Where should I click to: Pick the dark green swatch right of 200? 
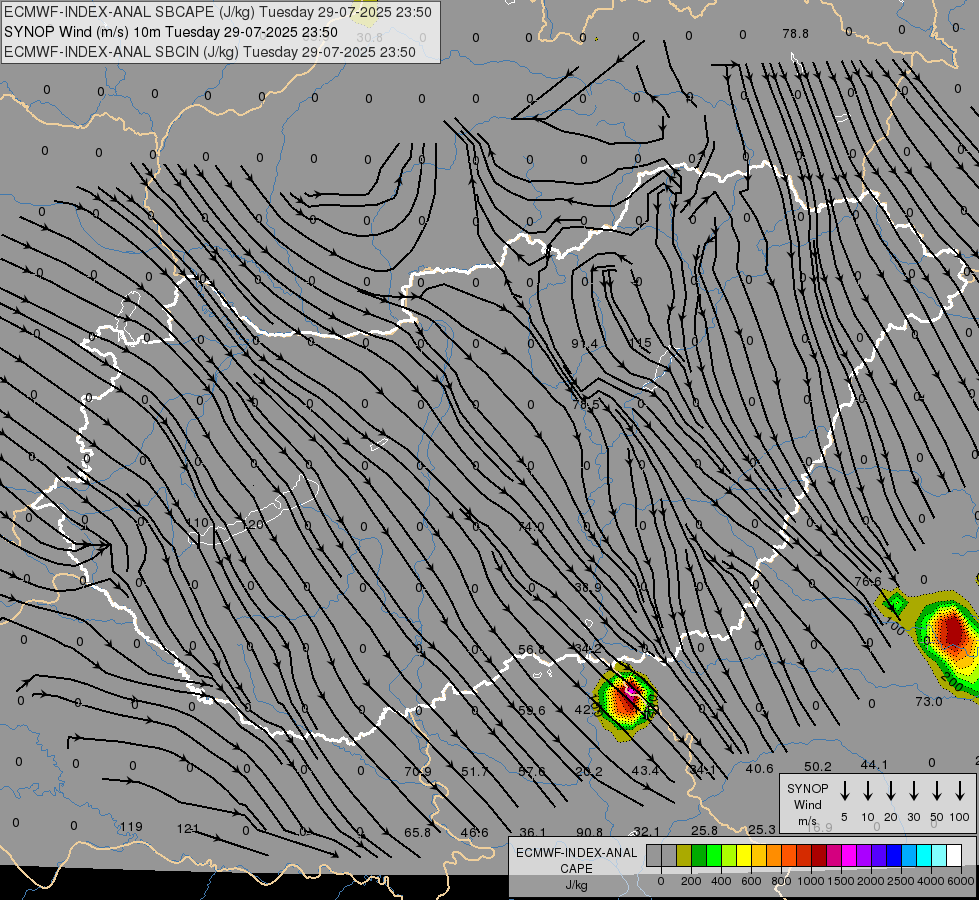point(698,855)
